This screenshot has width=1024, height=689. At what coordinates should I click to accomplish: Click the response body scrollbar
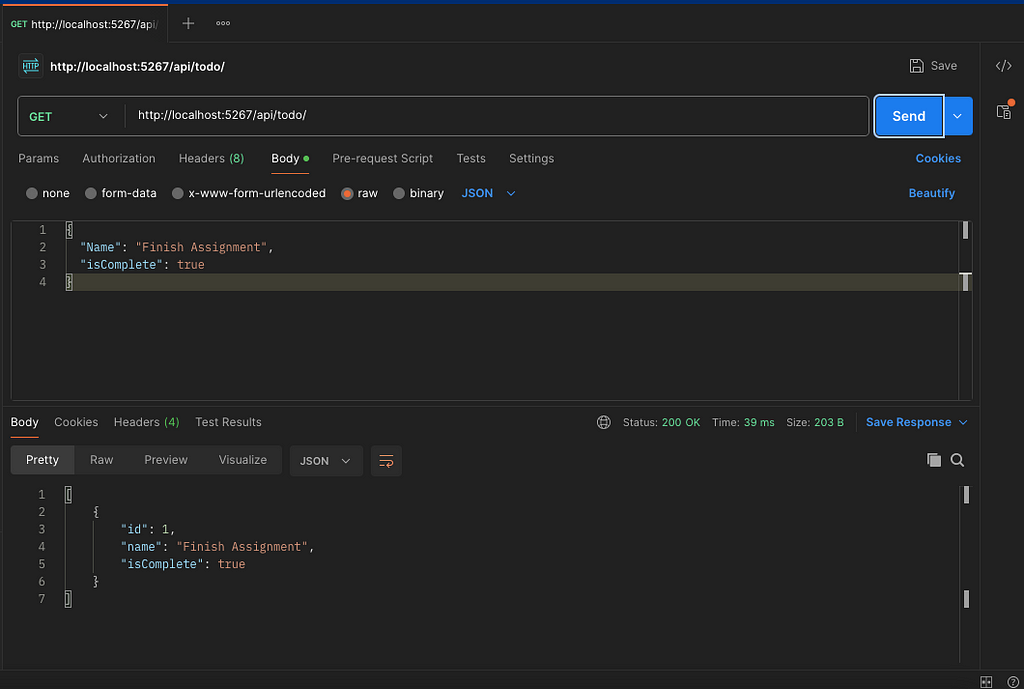966,573
